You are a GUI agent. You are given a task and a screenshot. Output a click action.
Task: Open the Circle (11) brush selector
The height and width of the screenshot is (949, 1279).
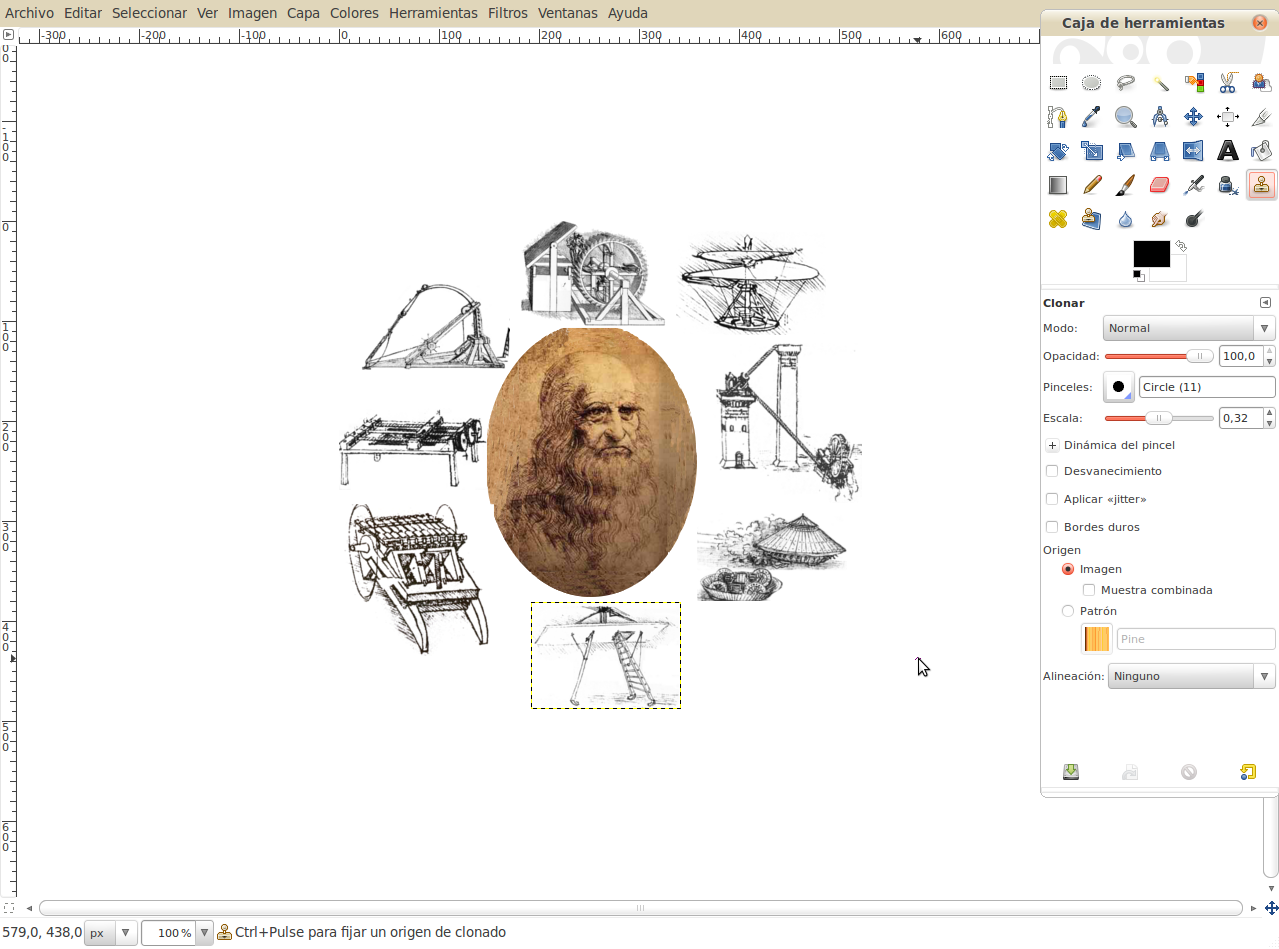coord(1118,387)
